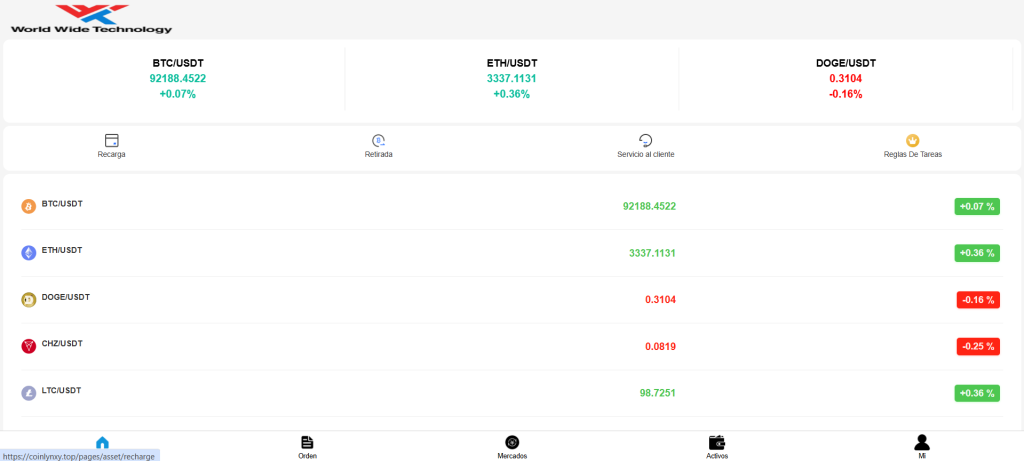The width and height of the screenshot is (1024, 461).
Task: Click the Chiliz CHZ coin icon
Action: 29,346
